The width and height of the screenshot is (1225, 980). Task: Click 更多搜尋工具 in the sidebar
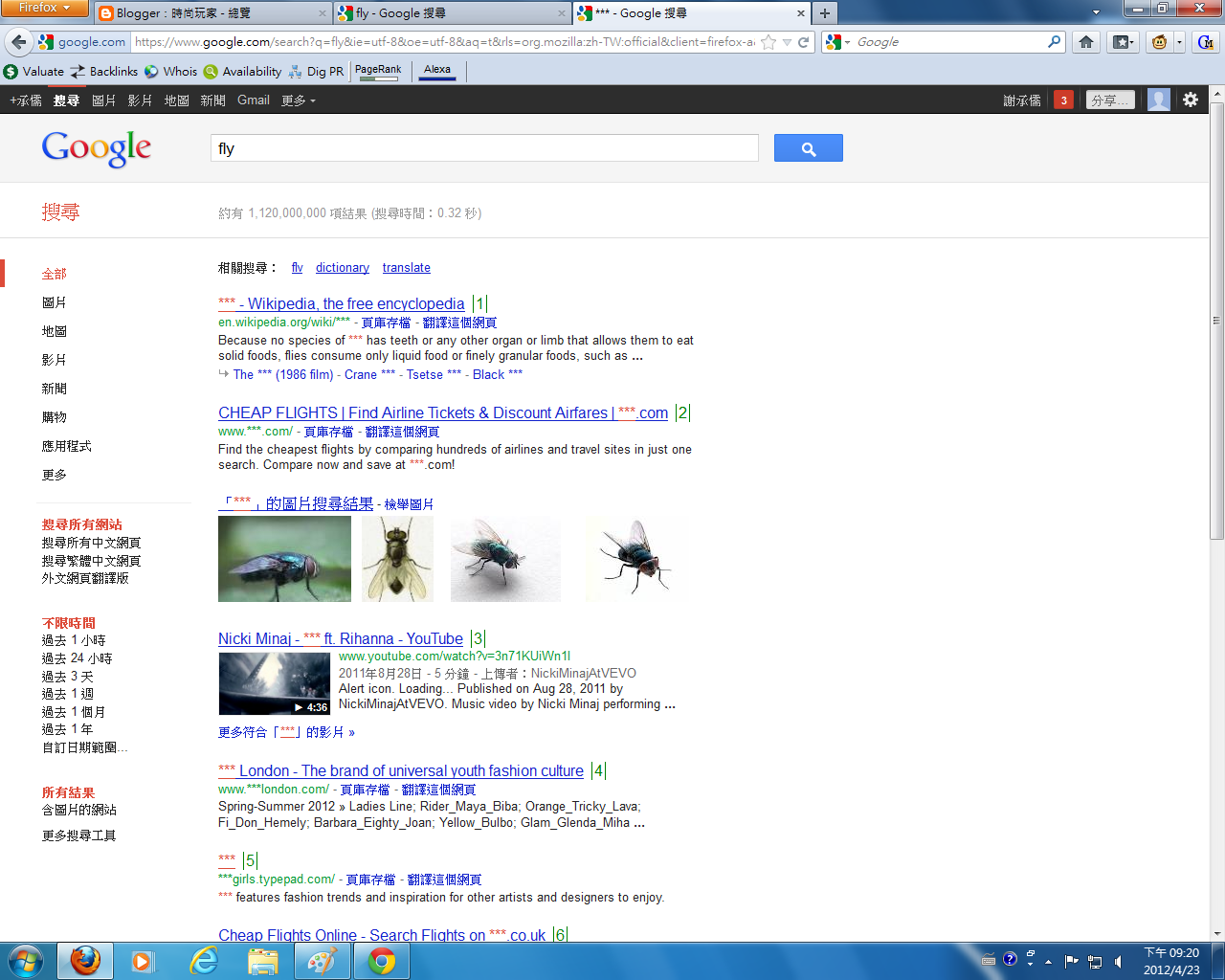(78, 835)
